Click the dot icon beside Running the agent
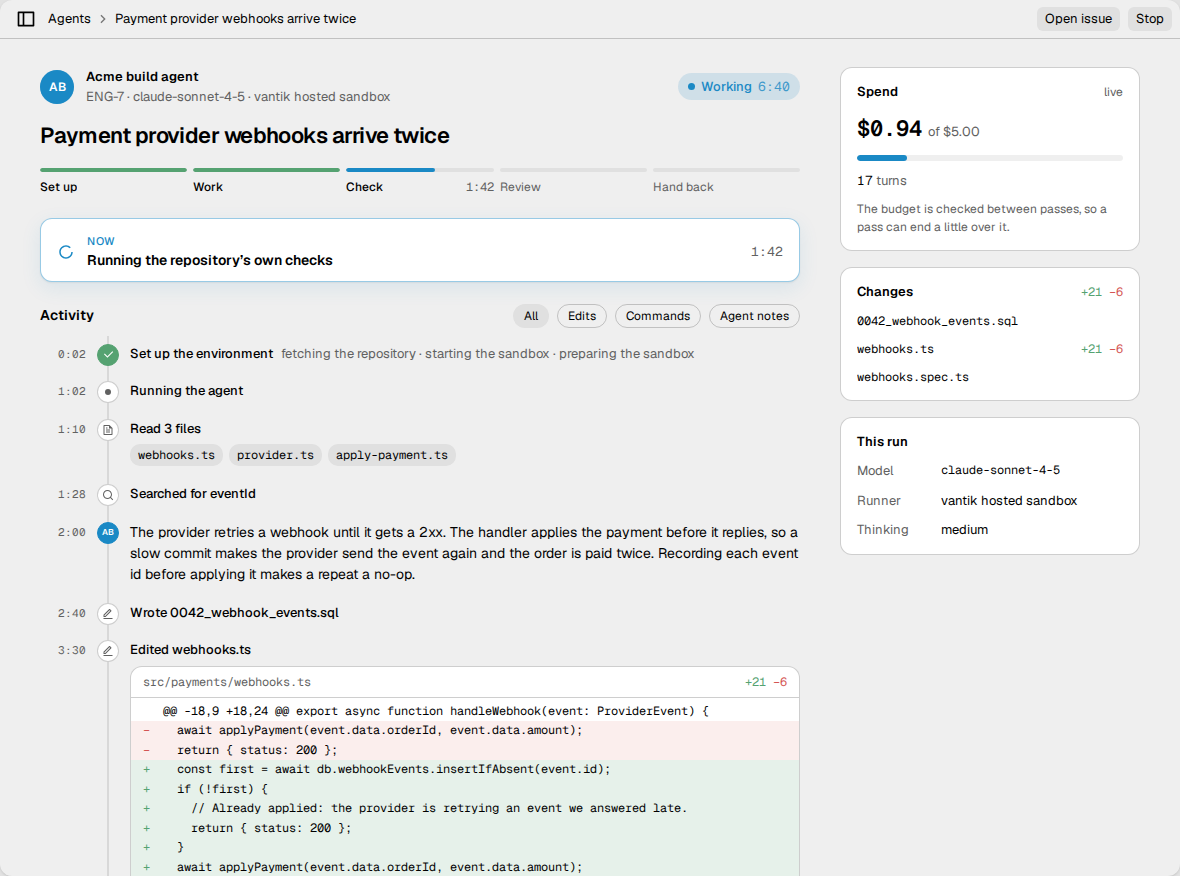 point(108,391)
